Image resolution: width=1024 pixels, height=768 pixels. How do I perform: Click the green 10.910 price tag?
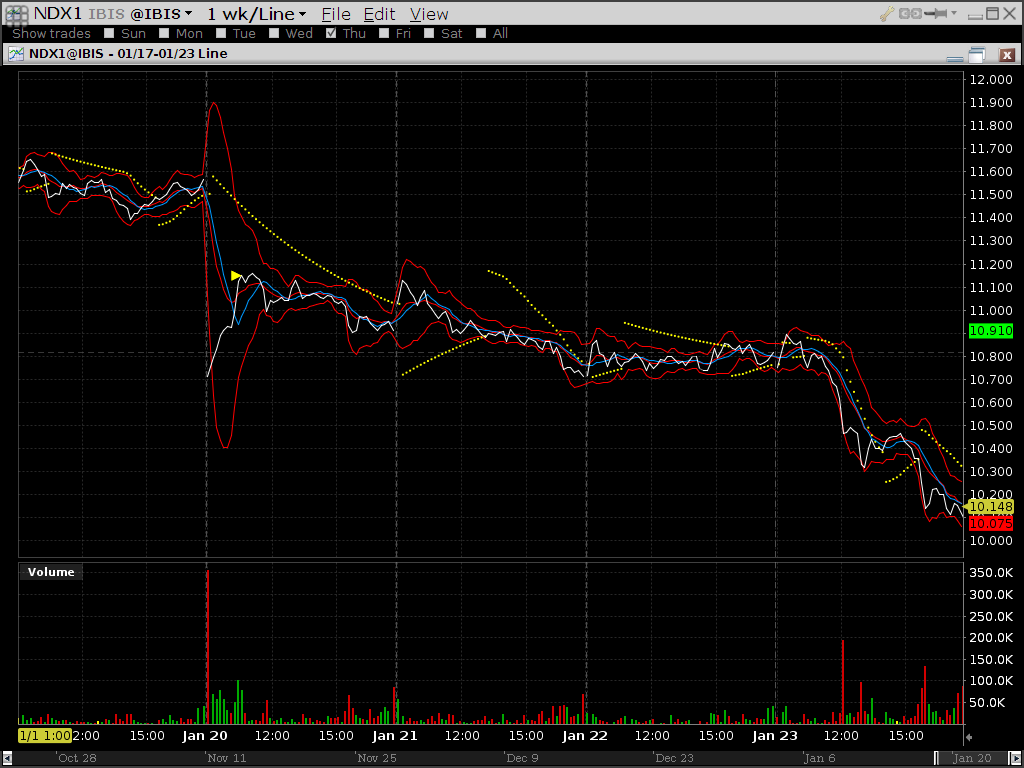[x=991, y=331]
